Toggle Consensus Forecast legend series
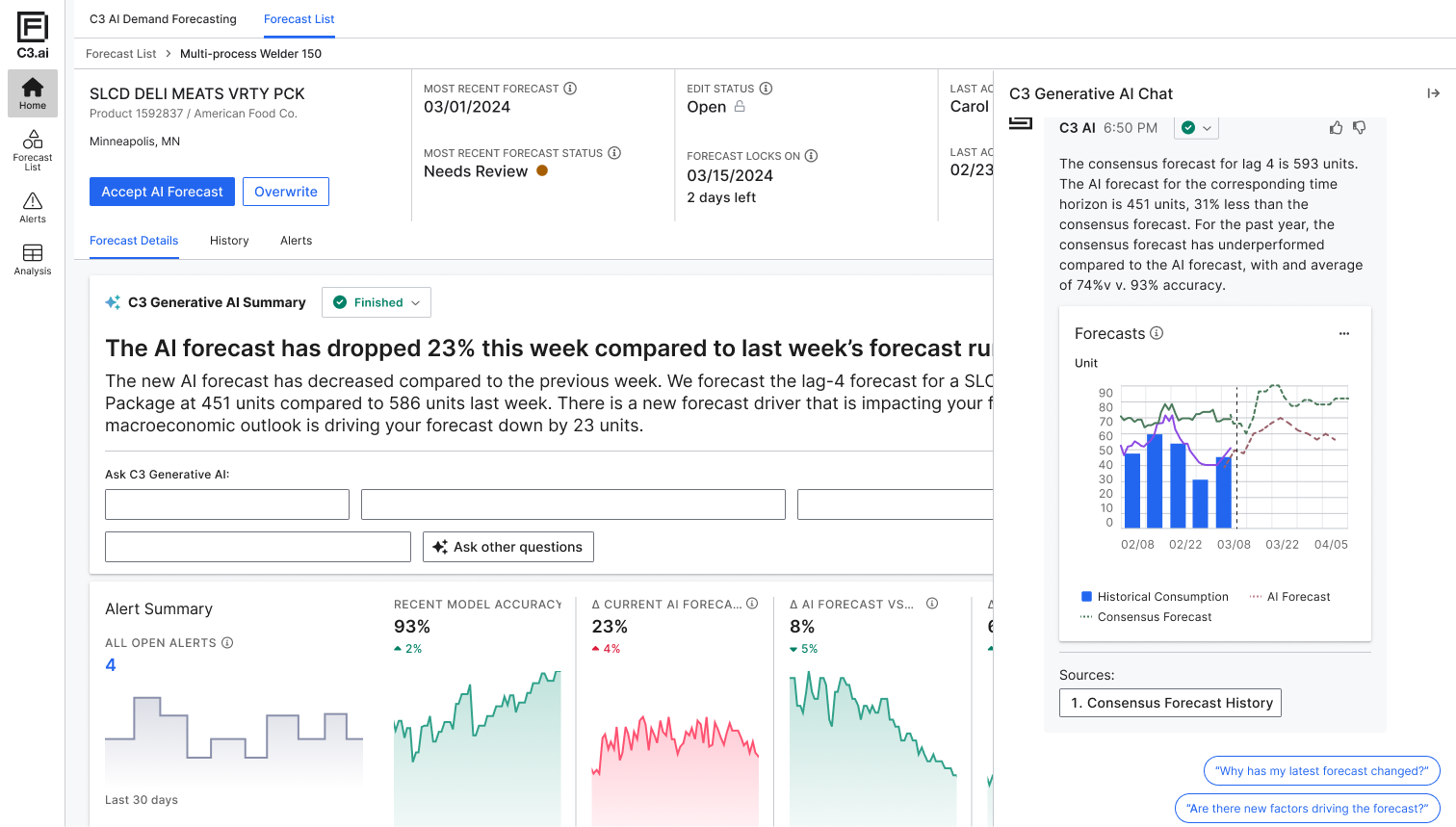Screen dimensions: 1456x827 coord(1146,617)
